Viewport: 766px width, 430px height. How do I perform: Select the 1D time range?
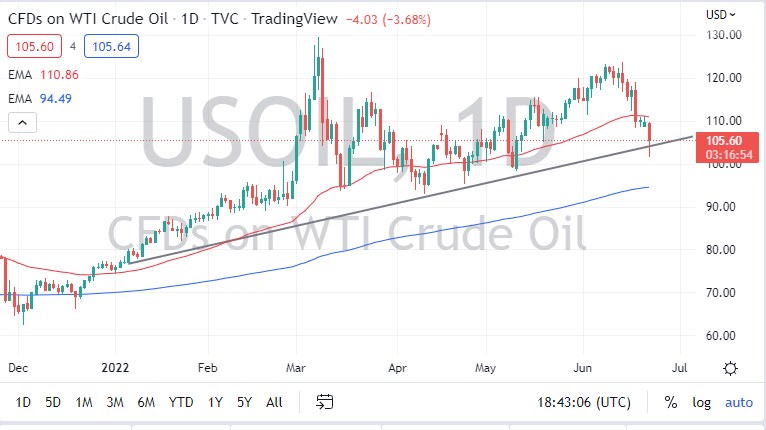point(23,402)
